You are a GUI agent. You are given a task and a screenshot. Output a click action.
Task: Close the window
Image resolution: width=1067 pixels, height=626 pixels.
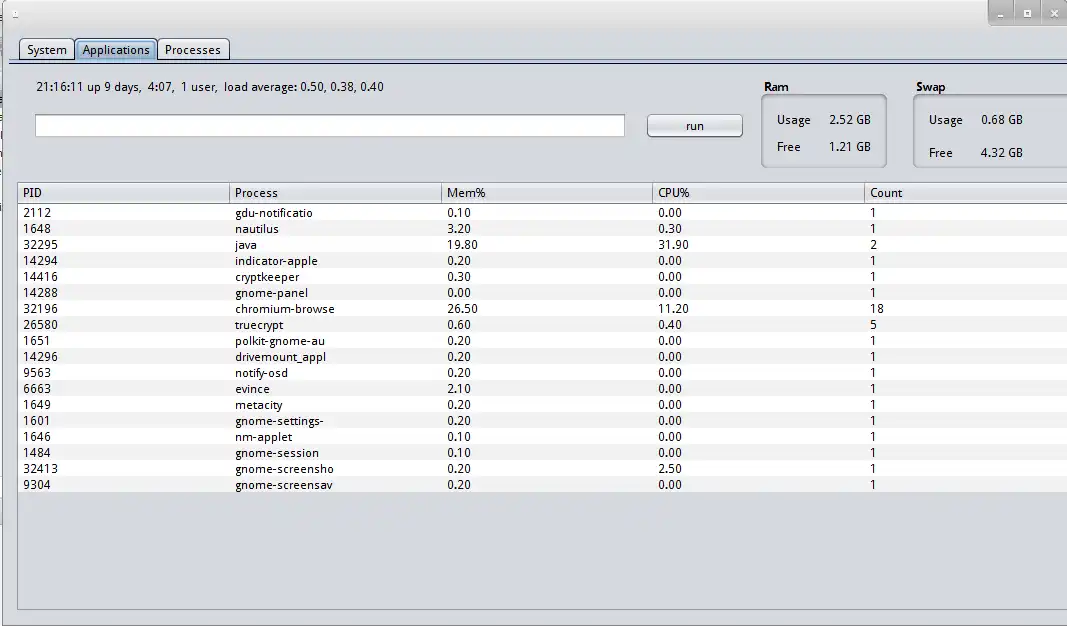click(x=1054, y=13)
